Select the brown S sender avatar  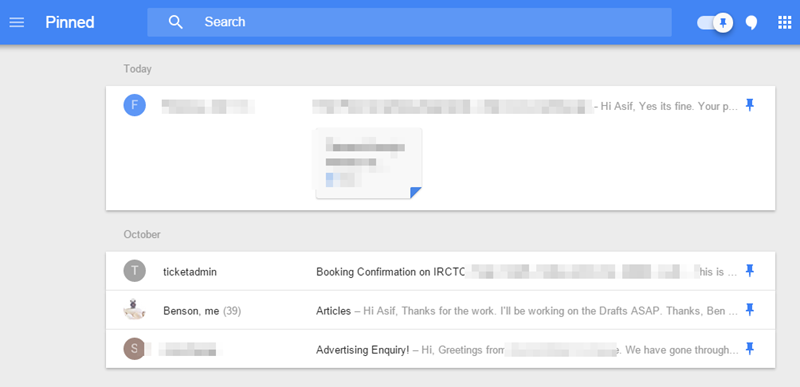point(135,349)
